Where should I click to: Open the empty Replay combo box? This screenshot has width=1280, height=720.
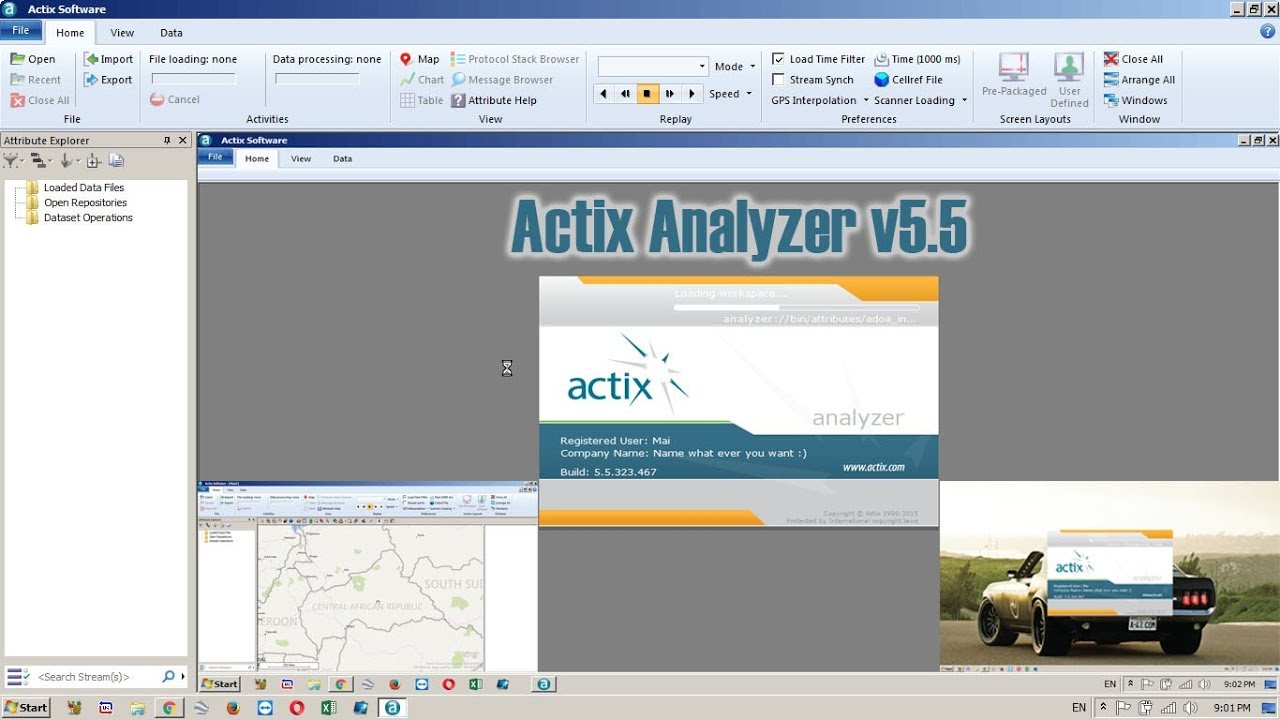(x=653, y=66)
